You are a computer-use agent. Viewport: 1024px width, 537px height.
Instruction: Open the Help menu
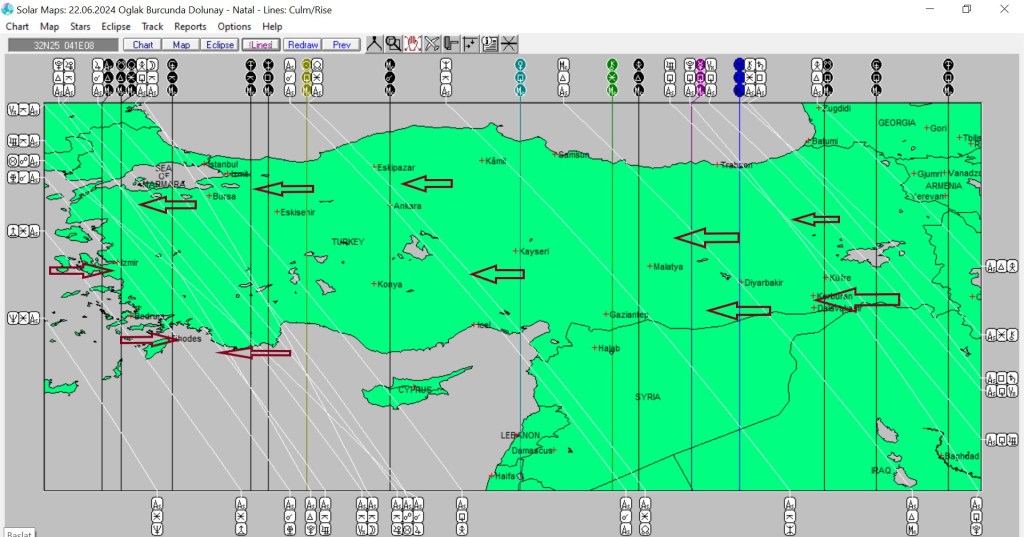tap(272, 27)
